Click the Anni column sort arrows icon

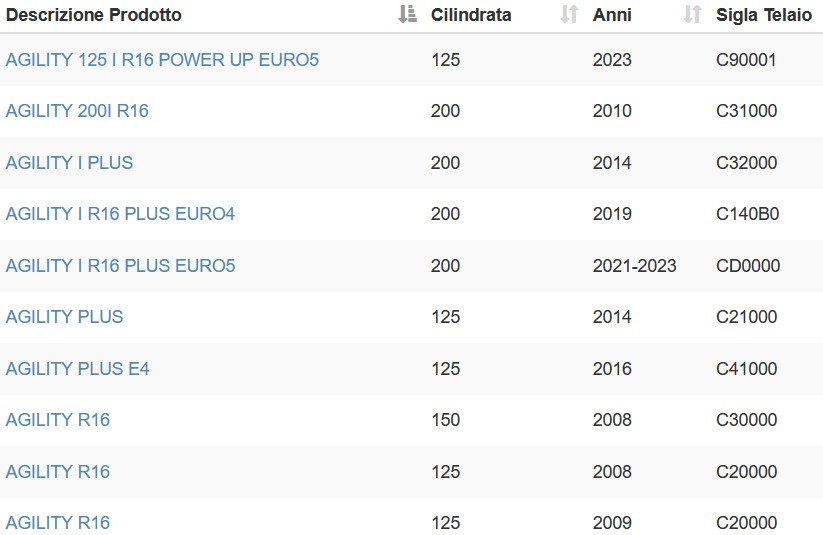click(x=692, y=14)
